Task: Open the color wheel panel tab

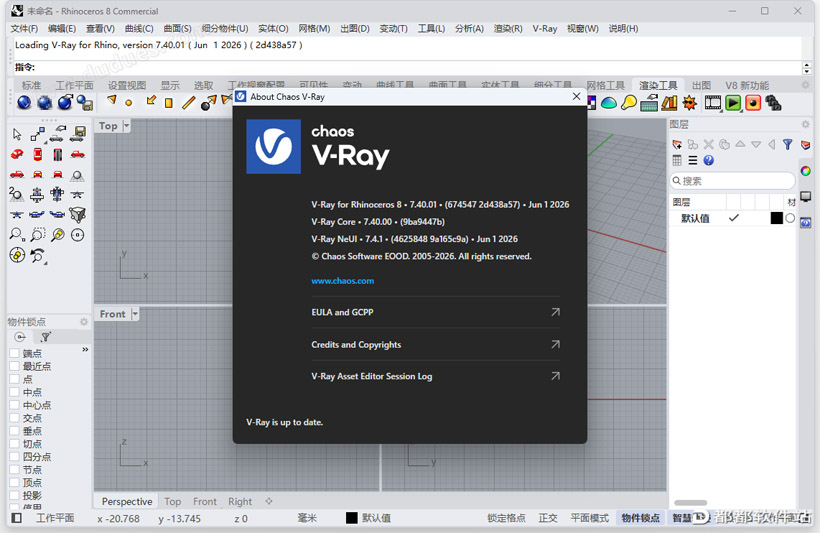Action: [806, 171]
